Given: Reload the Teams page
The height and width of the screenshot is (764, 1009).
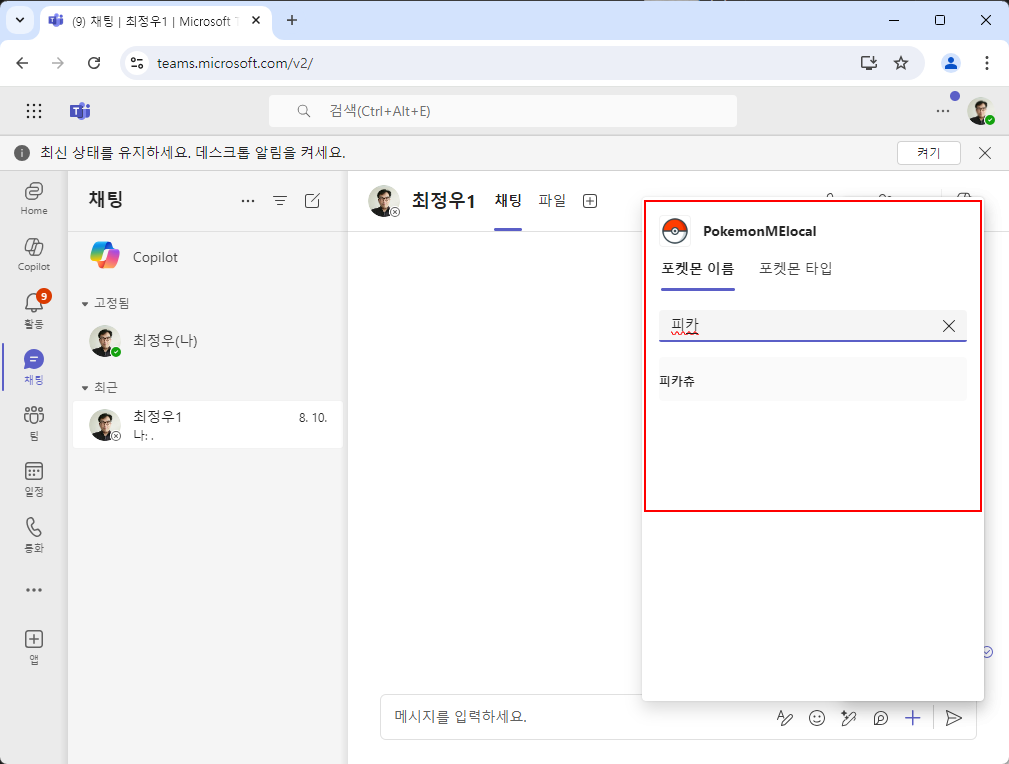Looking at the screenshot, I should click(94, 63).
